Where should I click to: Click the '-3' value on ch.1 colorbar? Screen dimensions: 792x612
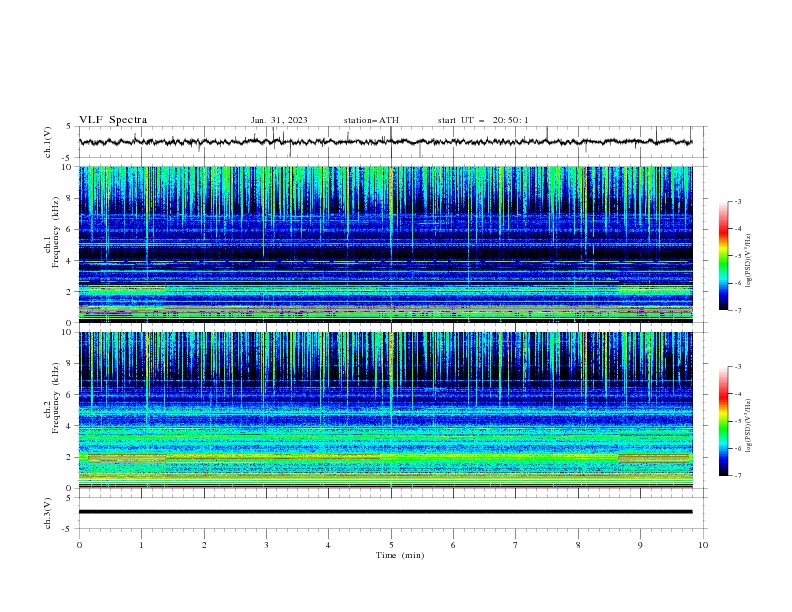pyautogui.click(x=738, y=201)
